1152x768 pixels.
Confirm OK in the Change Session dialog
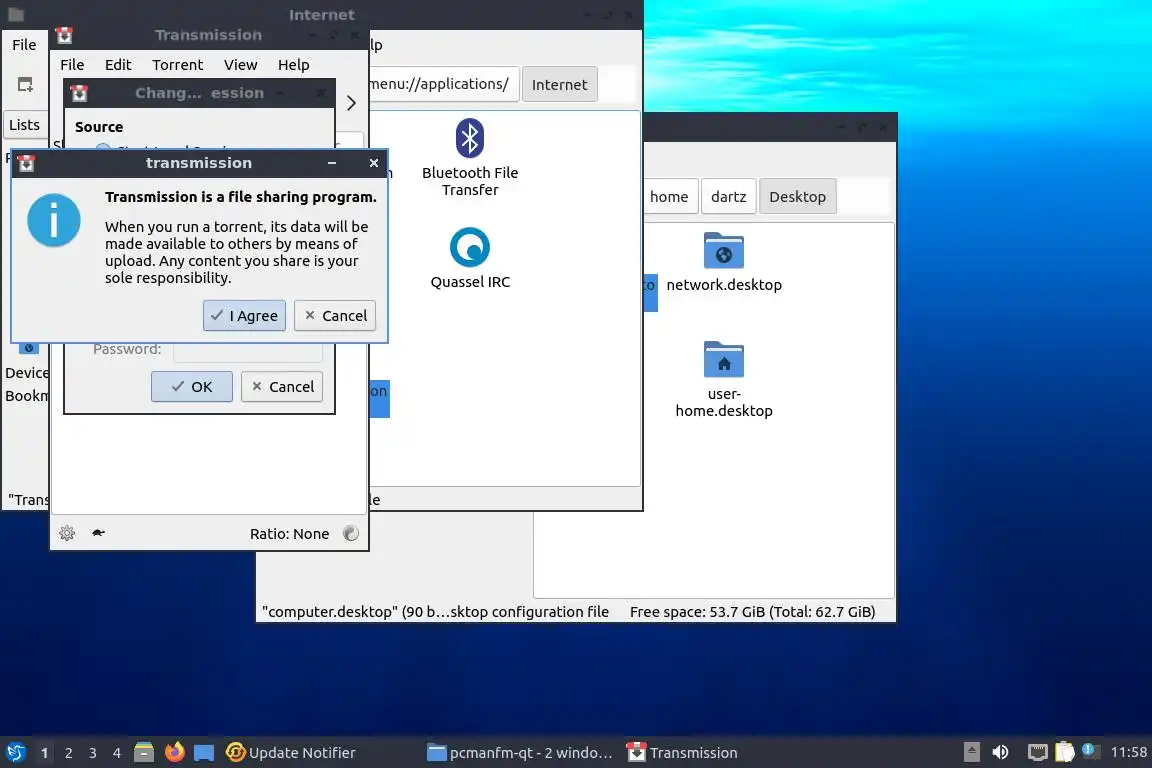[x=192, y=387]
